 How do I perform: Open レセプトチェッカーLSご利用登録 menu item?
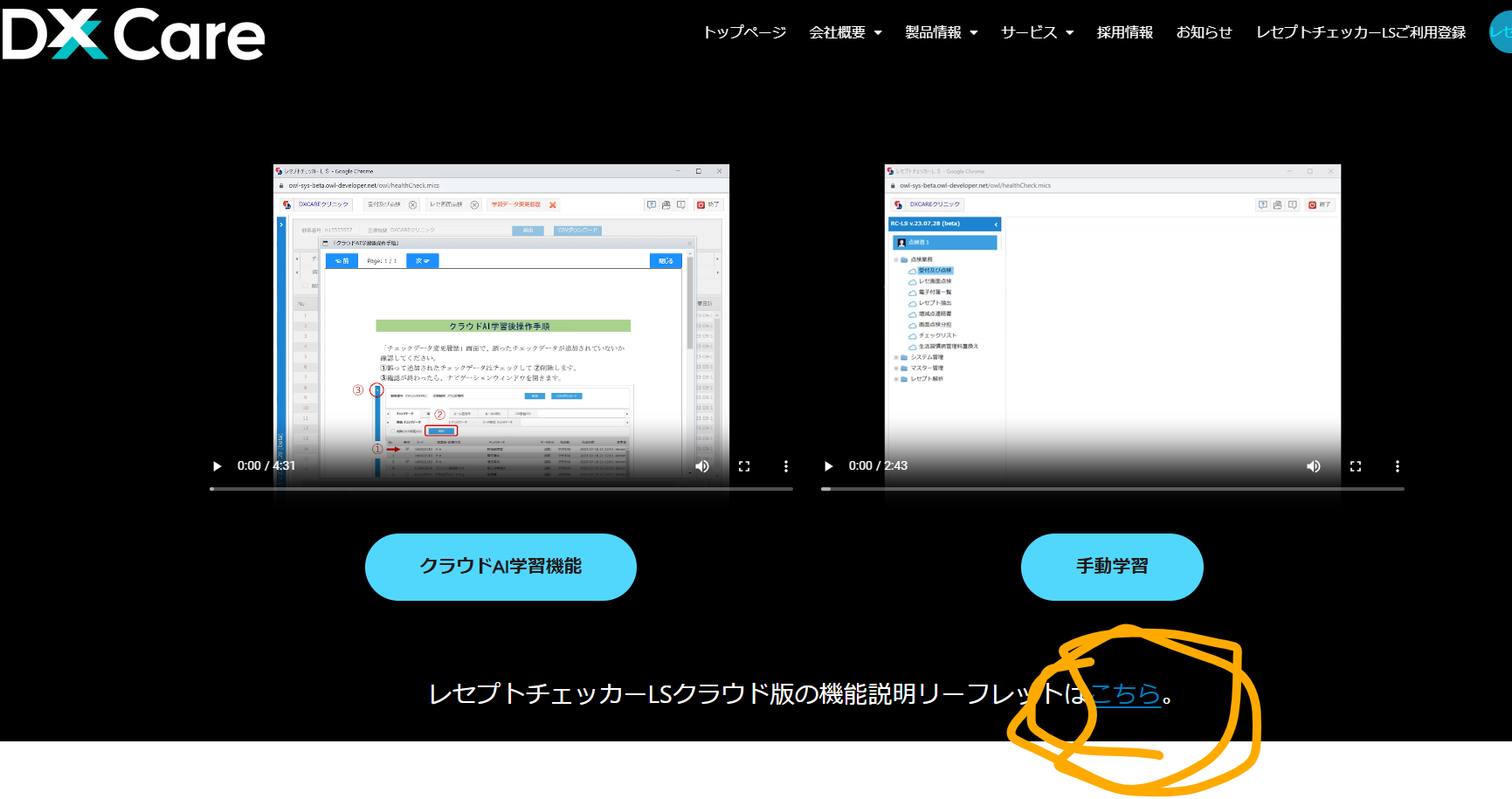click(1361, 32)
